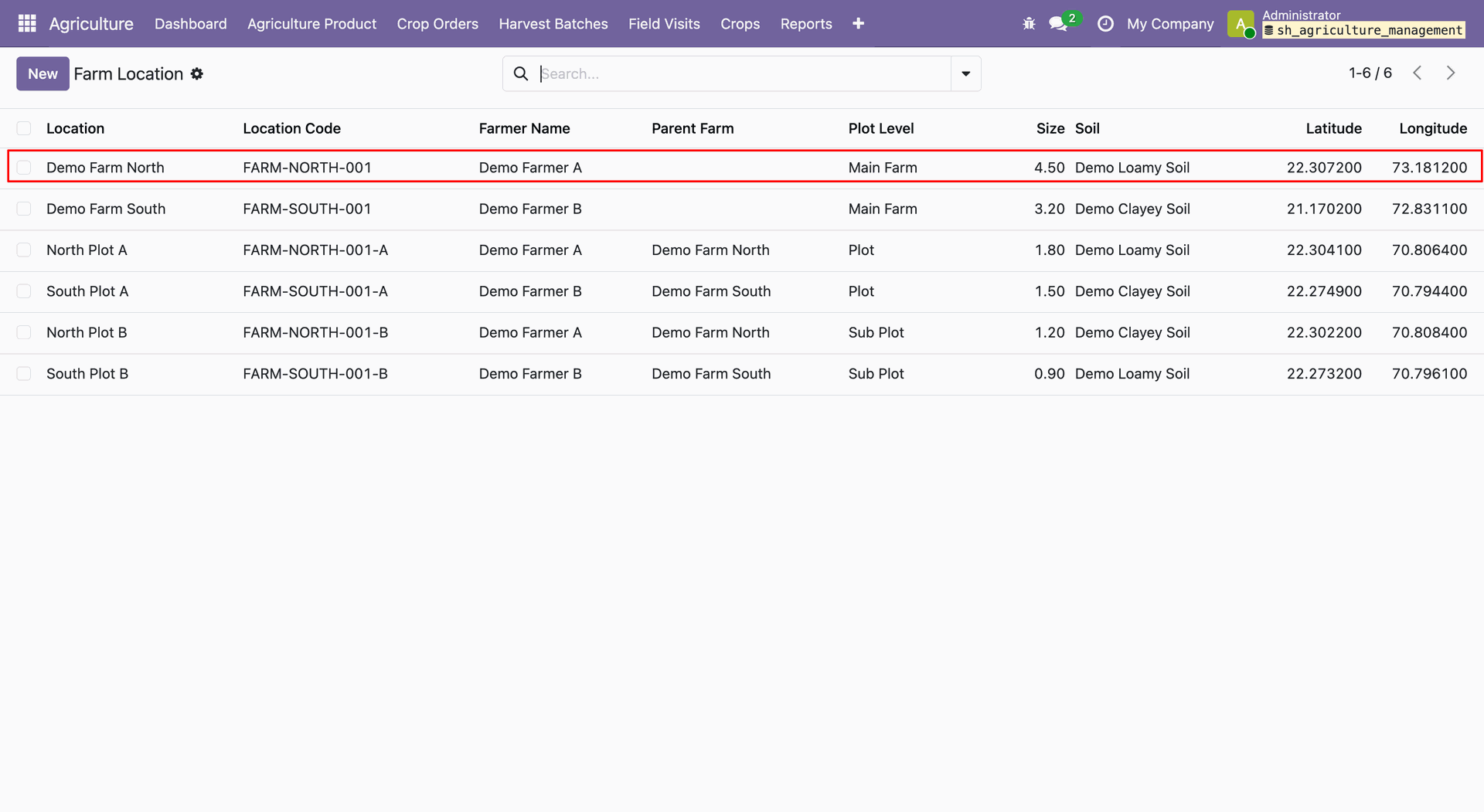Open the Harvest Batches menu
Screen dimensions: 1484x812
click(x=553, y=24)
